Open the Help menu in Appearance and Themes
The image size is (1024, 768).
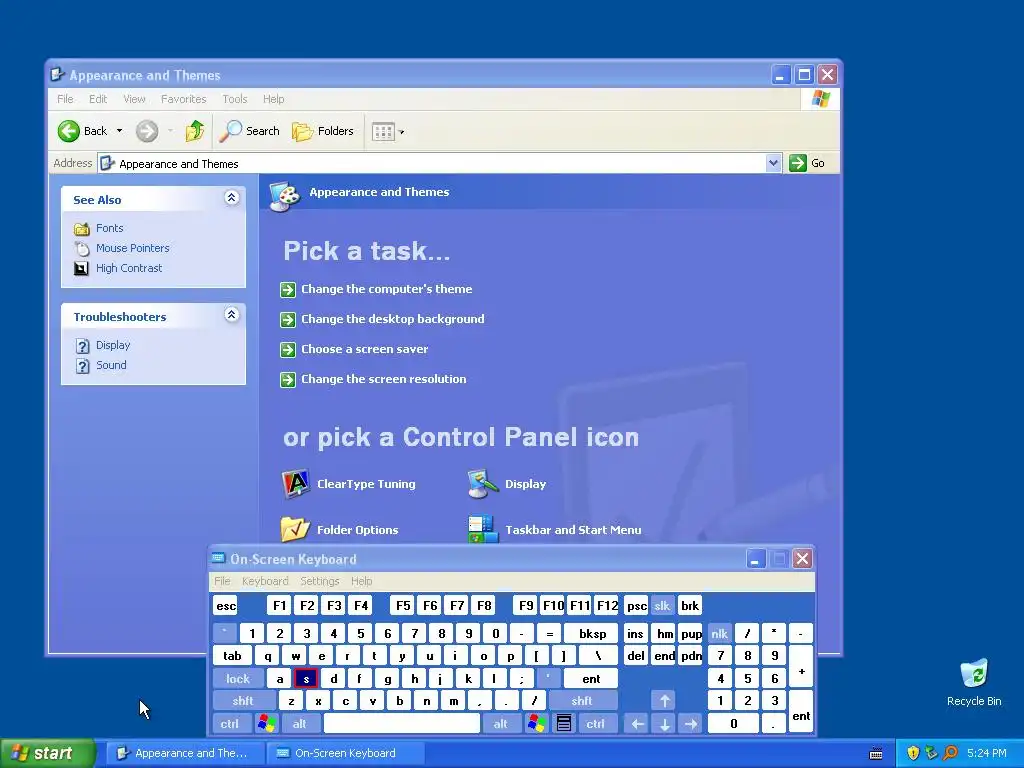coord(274,99)
